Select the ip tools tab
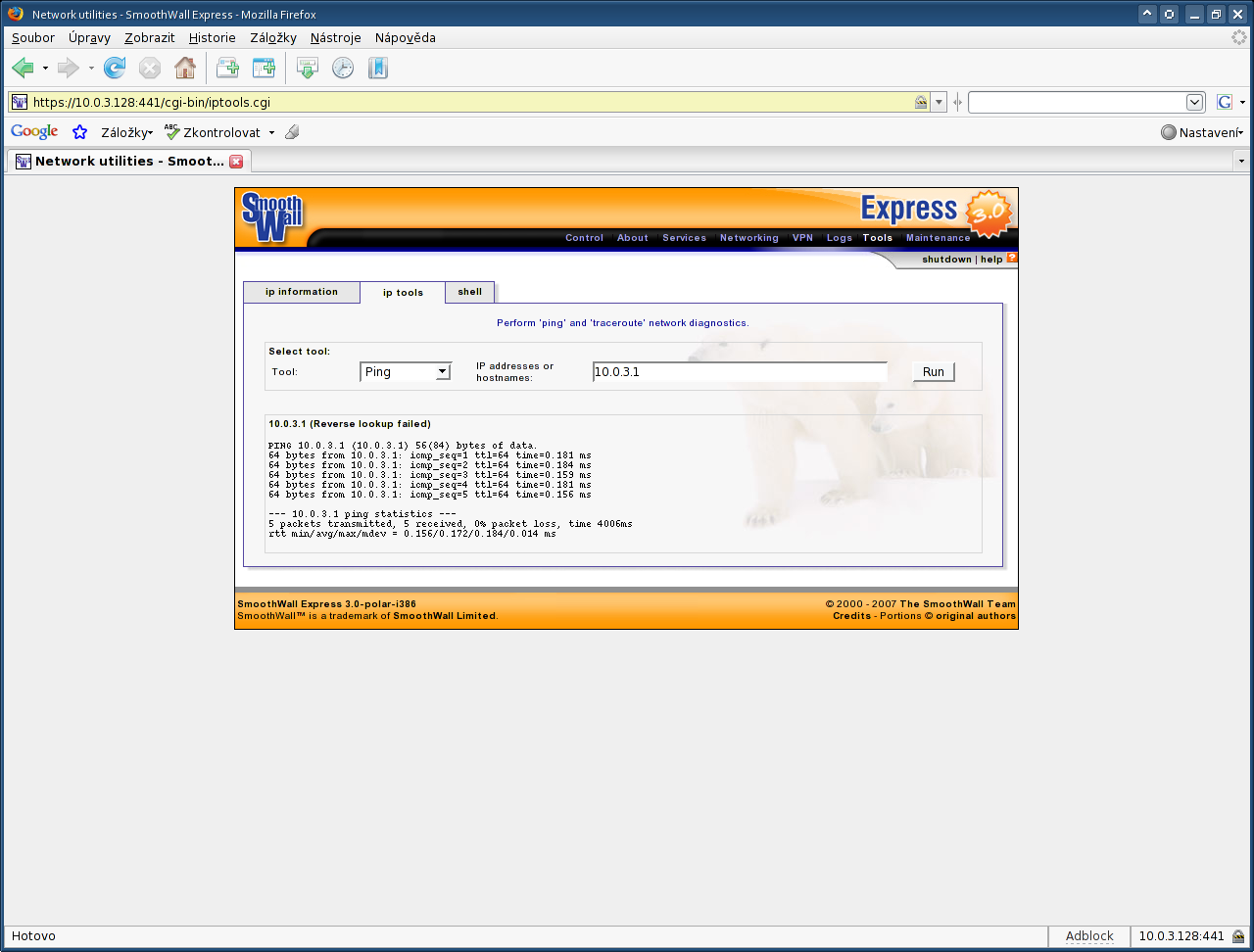1254x952 pixels. point(403,293)
